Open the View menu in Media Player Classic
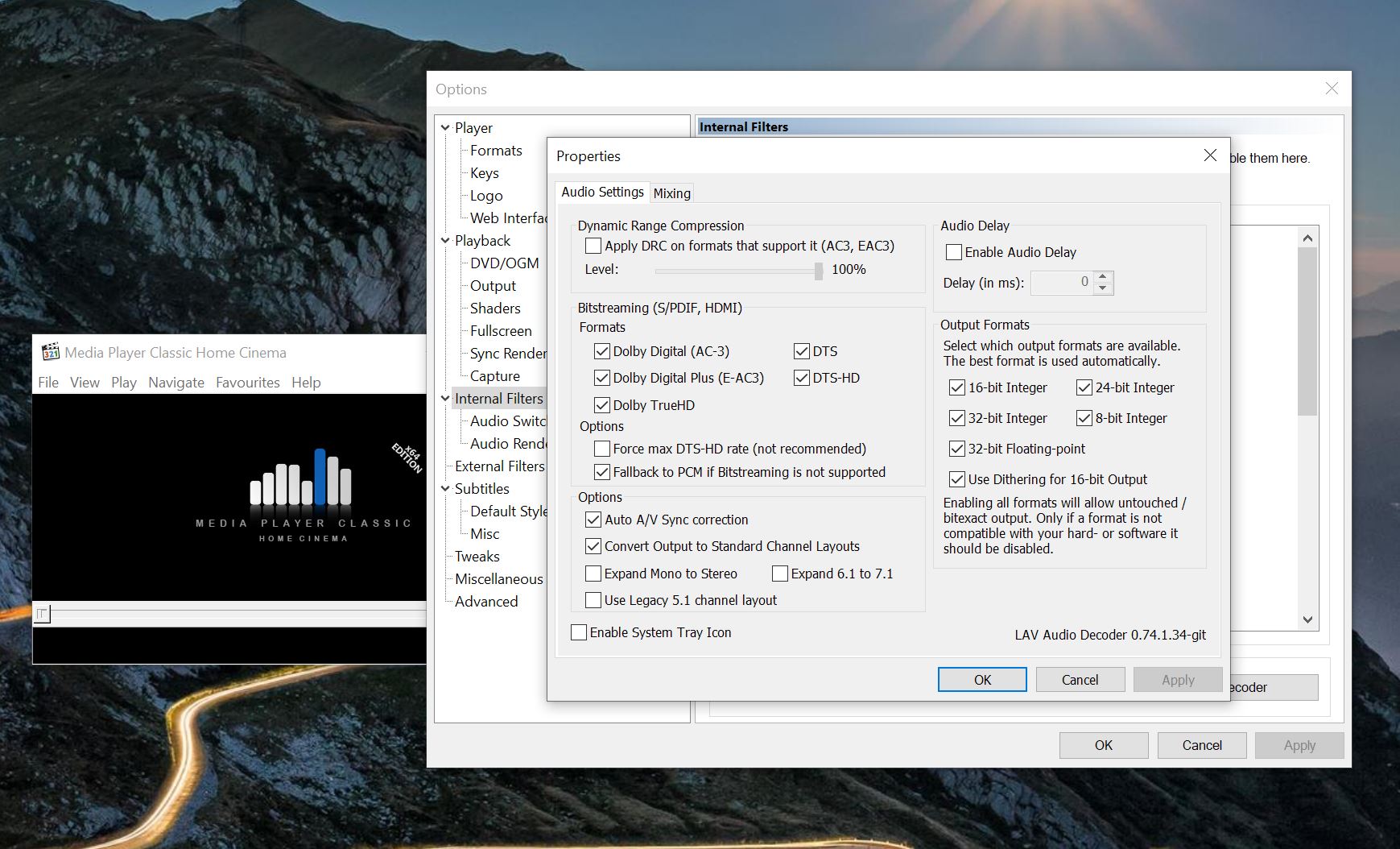The image size is (1400, 849). tap(85, 382)
